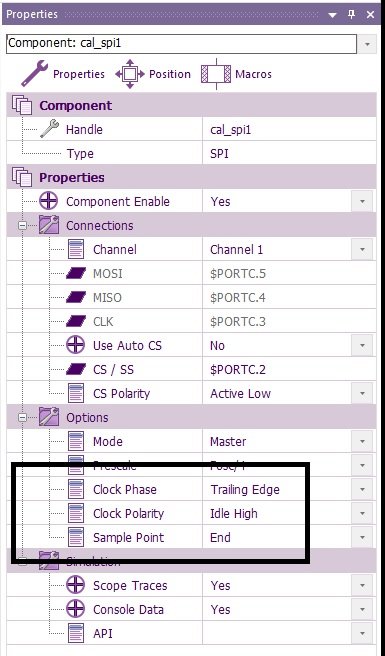This screenshot has width=385, height=656.
Task: Click the Component Enable circle icon
Action: click(x=49, y=202)
